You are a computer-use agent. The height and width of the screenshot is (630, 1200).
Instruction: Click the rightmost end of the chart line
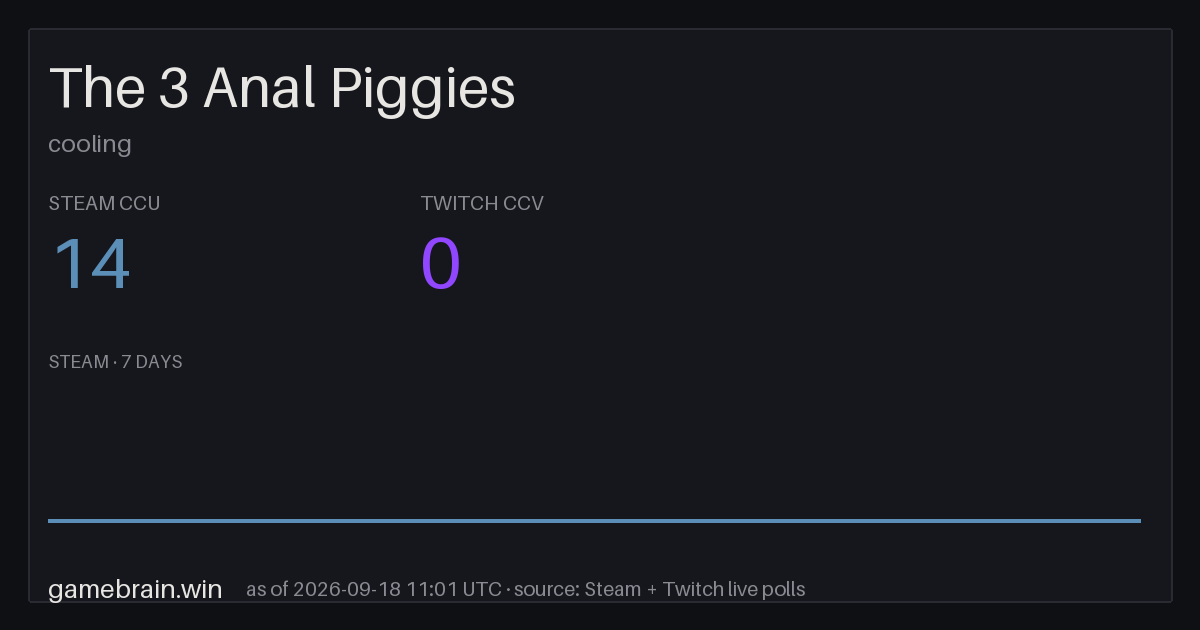tap(1139, 520)
